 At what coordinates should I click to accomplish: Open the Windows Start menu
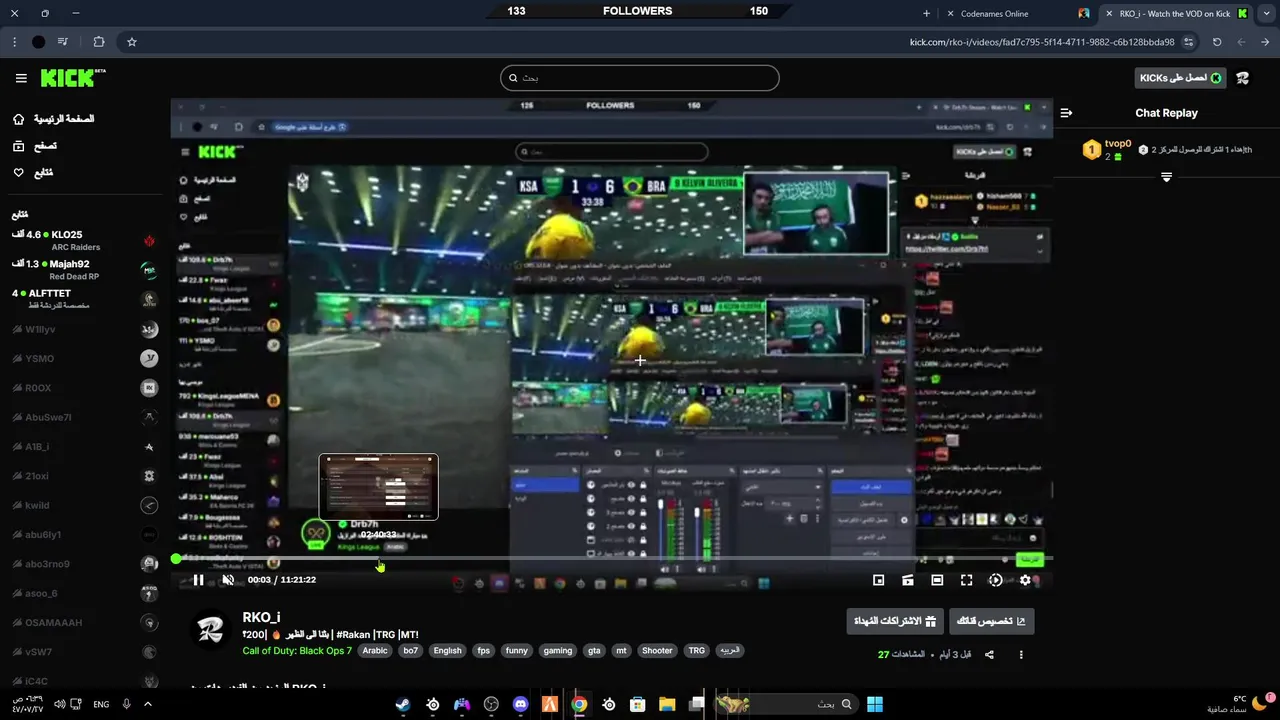(x=875, y=704)
